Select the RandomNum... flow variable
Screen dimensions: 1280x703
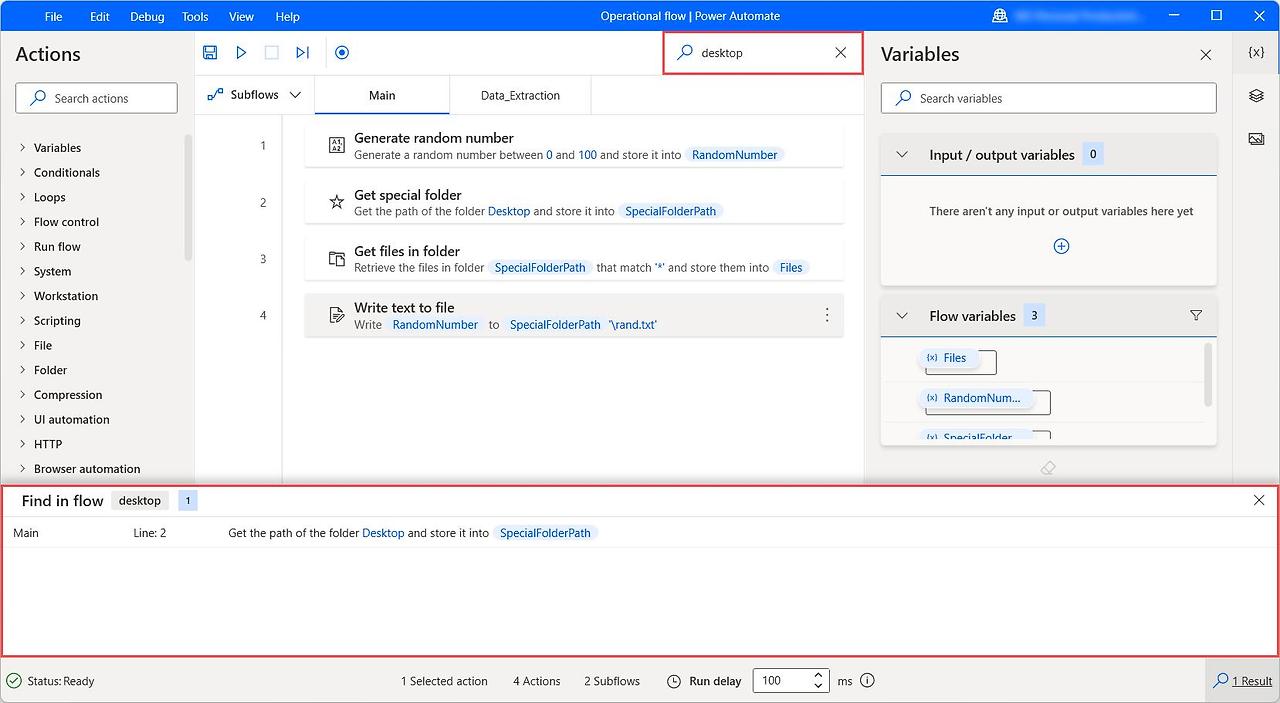[x=974, y=398]
